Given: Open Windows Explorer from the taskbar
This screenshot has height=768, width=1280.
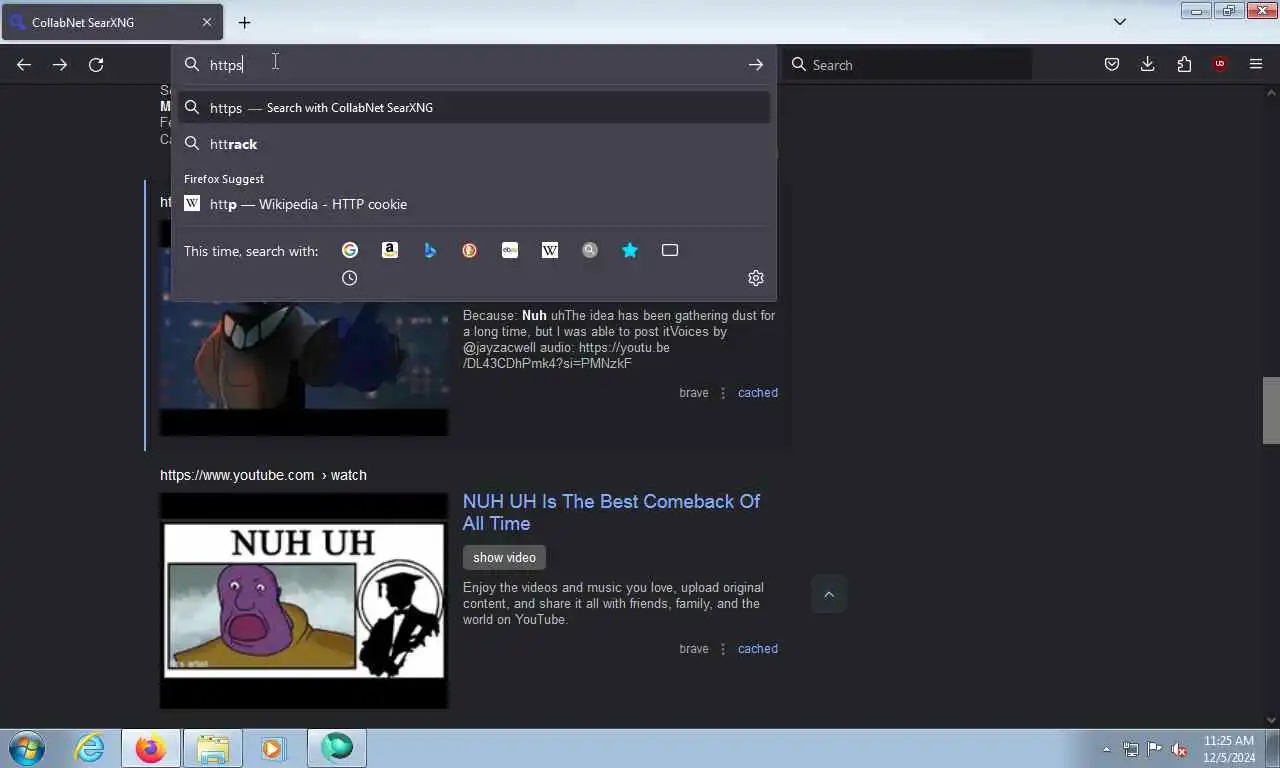Looking at the screenshot, I should point(213,748).
